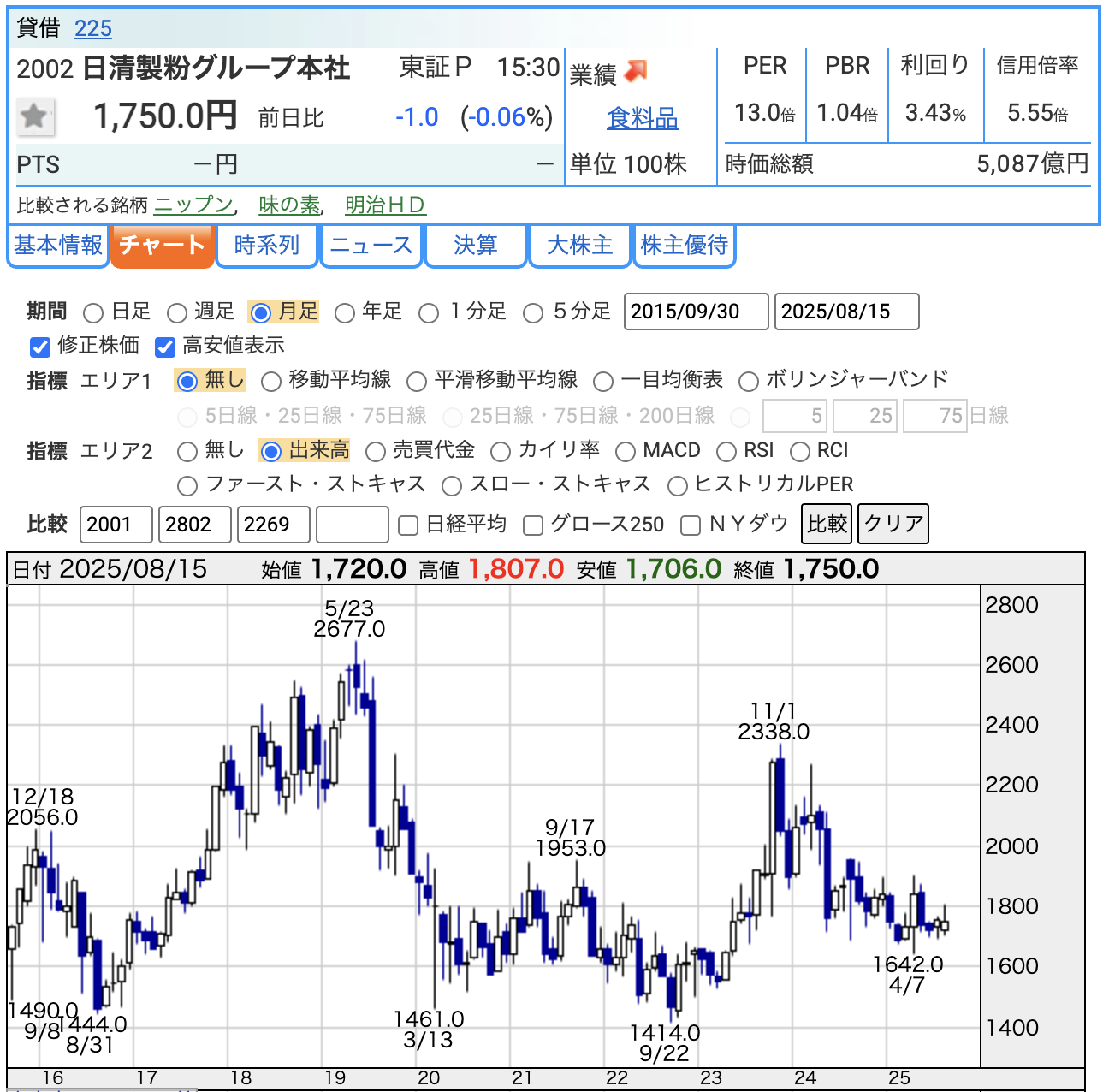Click the 利回り value 3.43%
The height and width of the screenshot is (1092, 1109).
pos(935,113)
